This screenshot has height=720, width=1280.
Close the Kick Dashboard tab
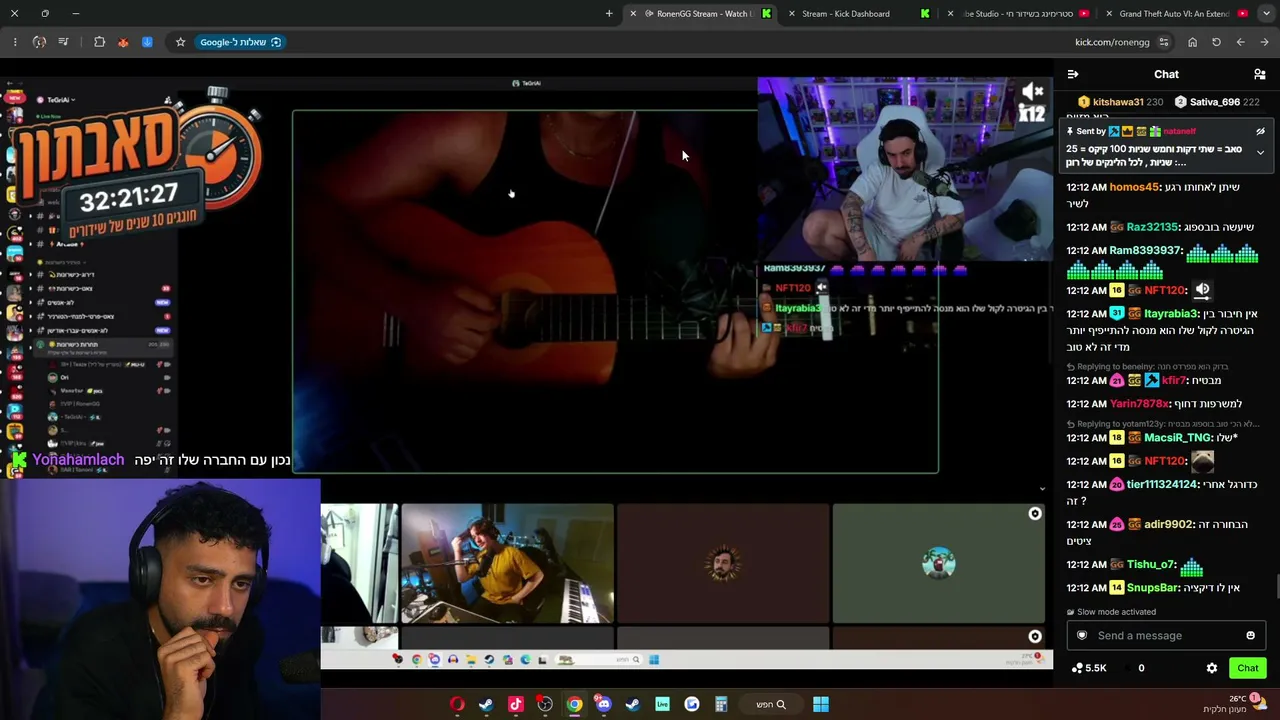tap(792, 14)
